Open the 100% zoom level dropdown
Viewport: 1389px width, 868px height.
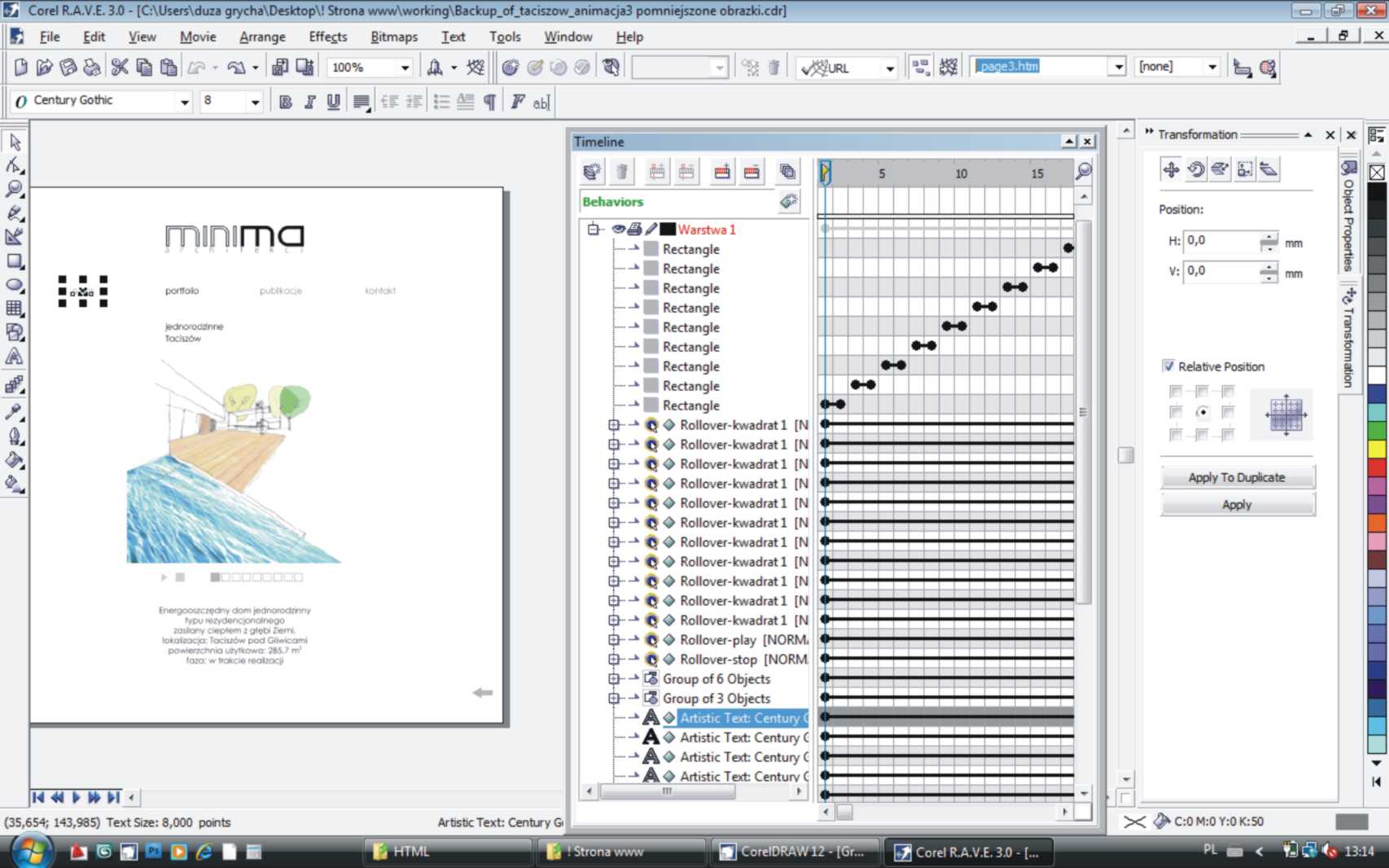405,68
